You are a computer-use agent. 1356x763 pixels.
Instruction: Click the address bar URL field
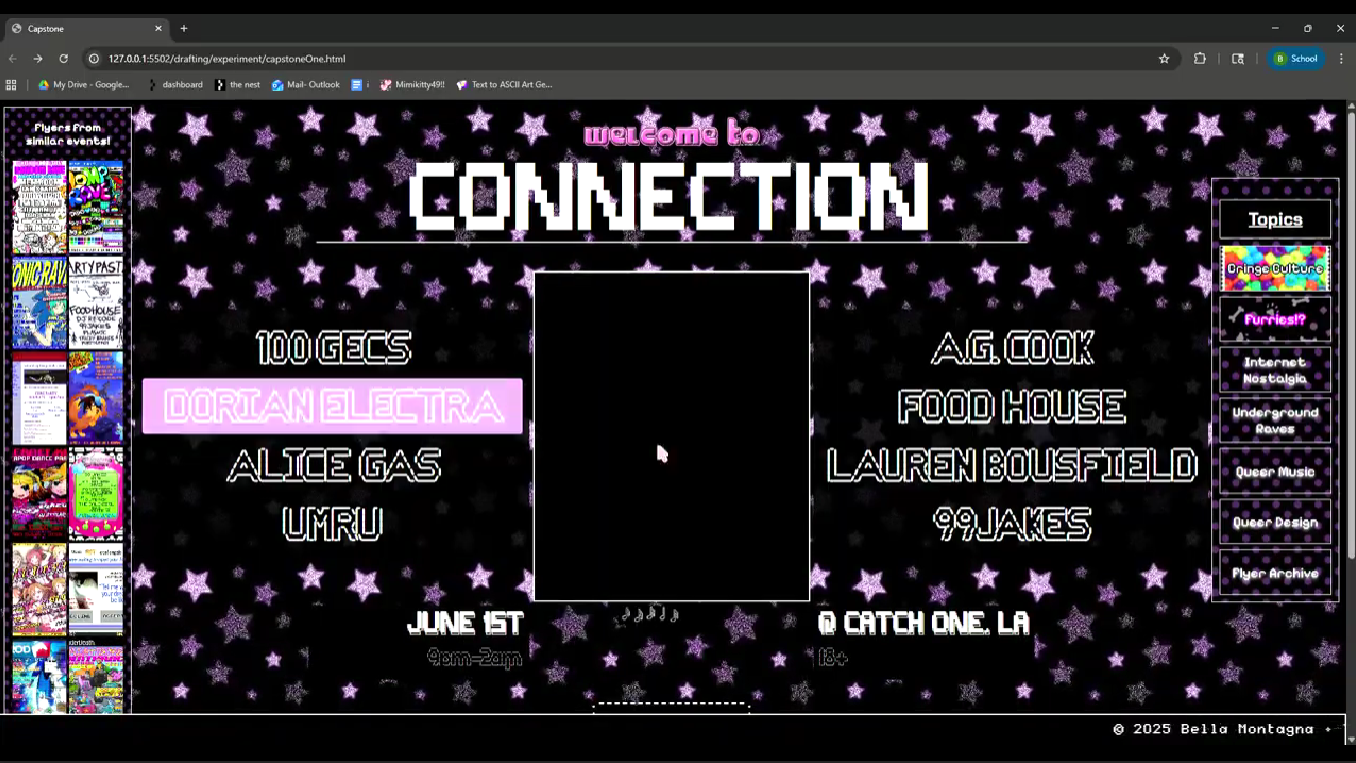point(620,59)
